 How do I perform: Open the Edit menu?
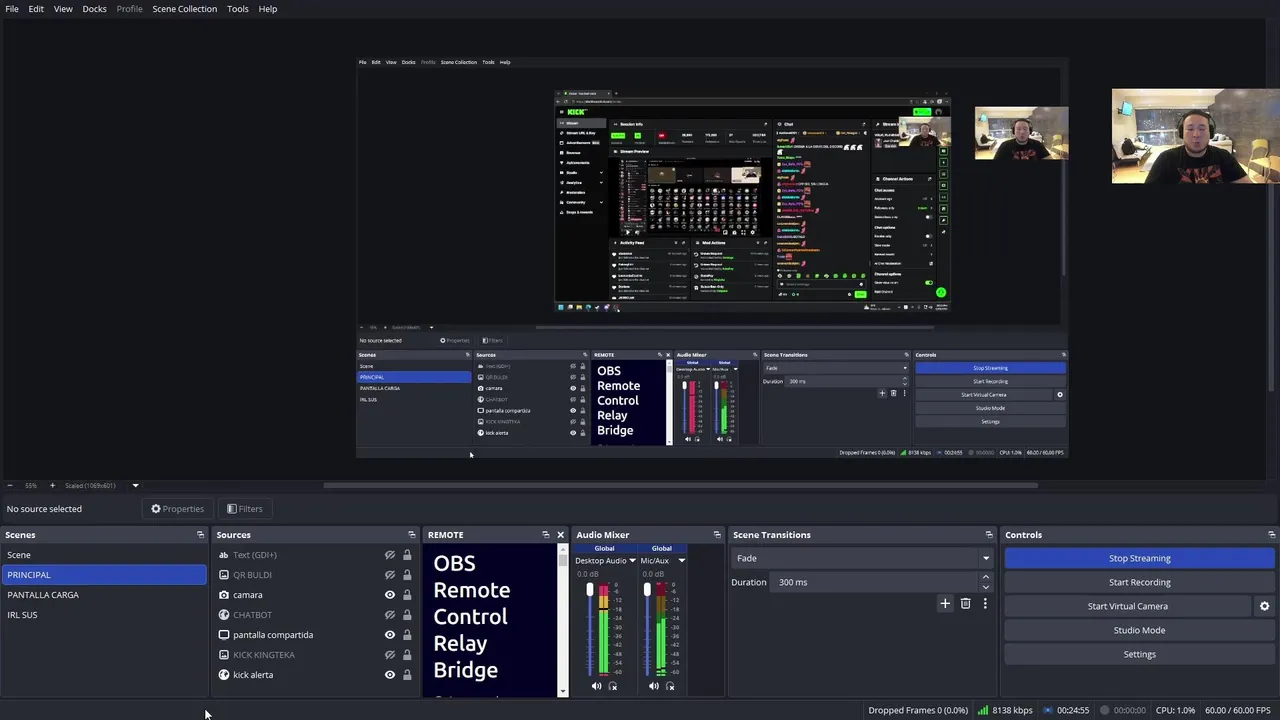36,9
